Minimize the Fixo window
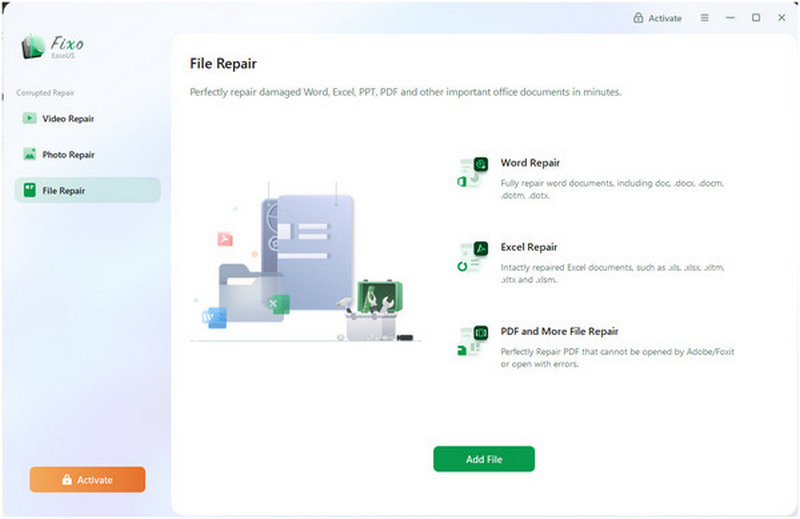The height and width of the screenshot is (519, 800). click(x=730, y=18)
